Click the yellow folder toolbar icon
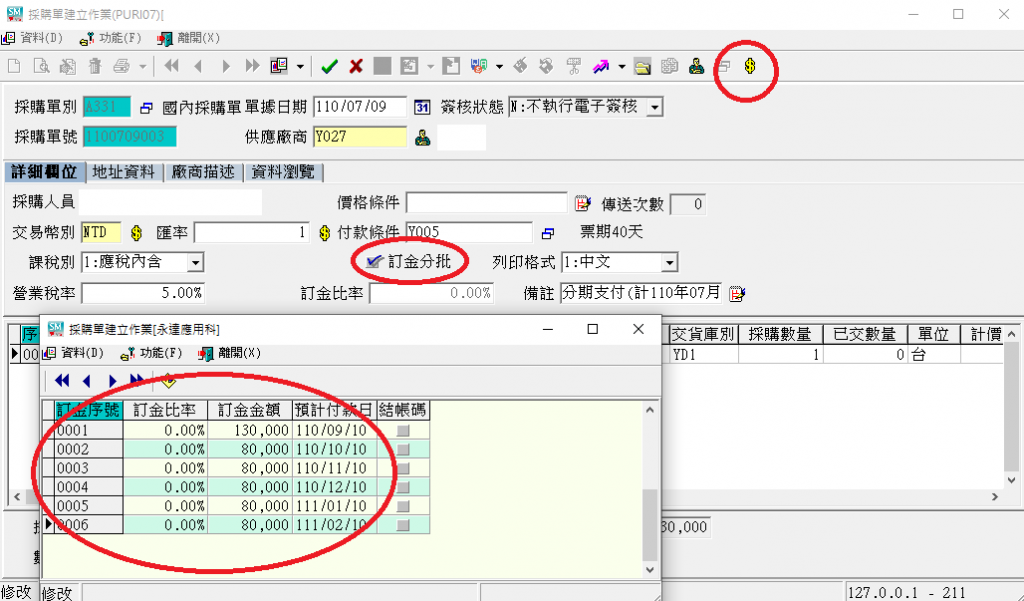The image size is (1024, 601). (643, 67)
